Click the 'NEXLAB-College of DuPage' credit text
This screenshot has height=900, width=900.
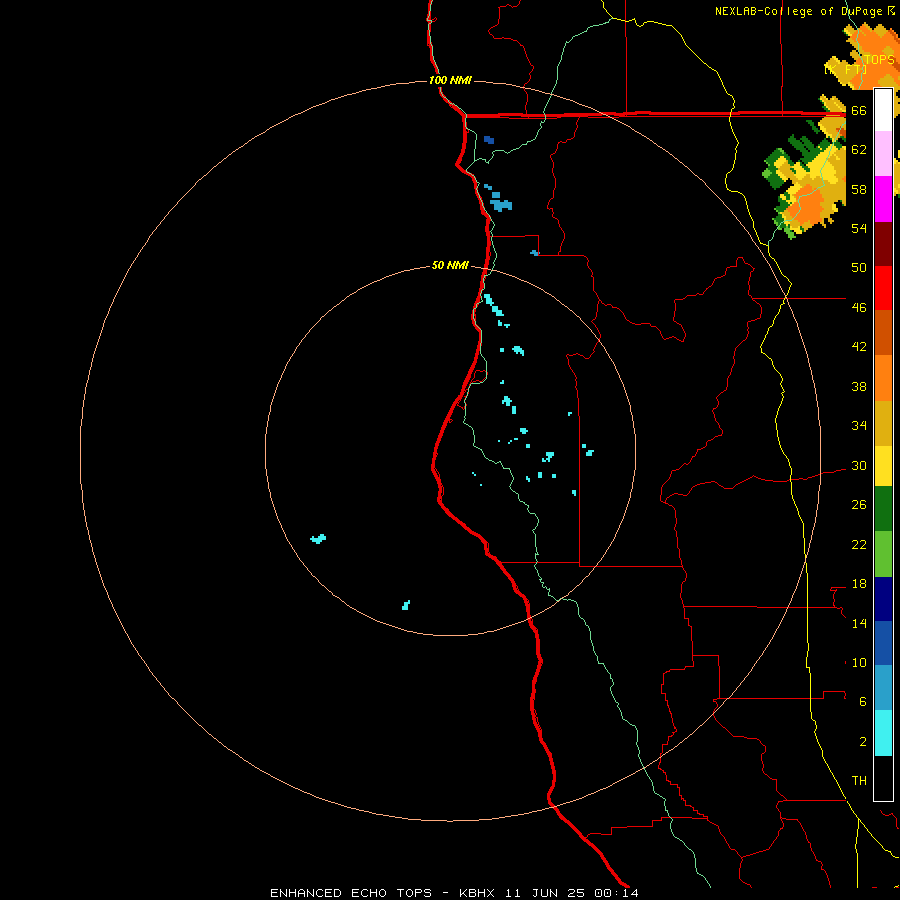[x=798, y=11]
